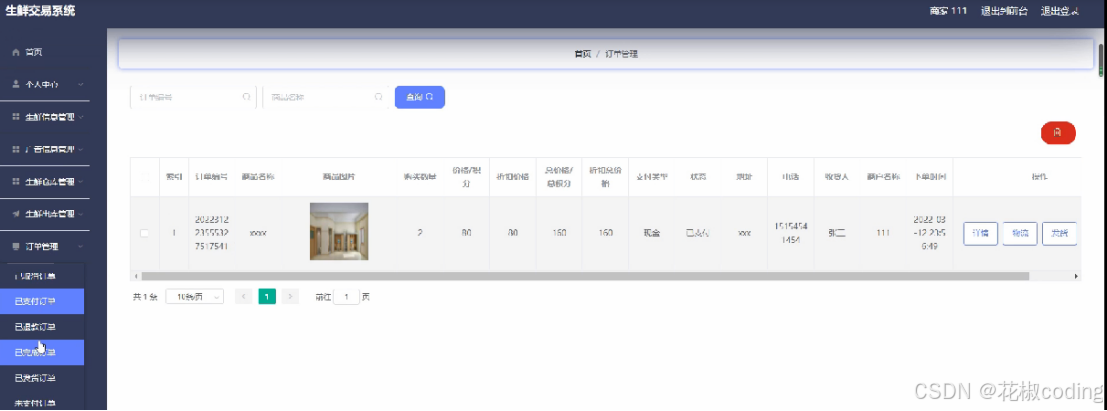1107x411 pixels.
Task: Click the 下单时间 column header
Action: click(929, 177)
